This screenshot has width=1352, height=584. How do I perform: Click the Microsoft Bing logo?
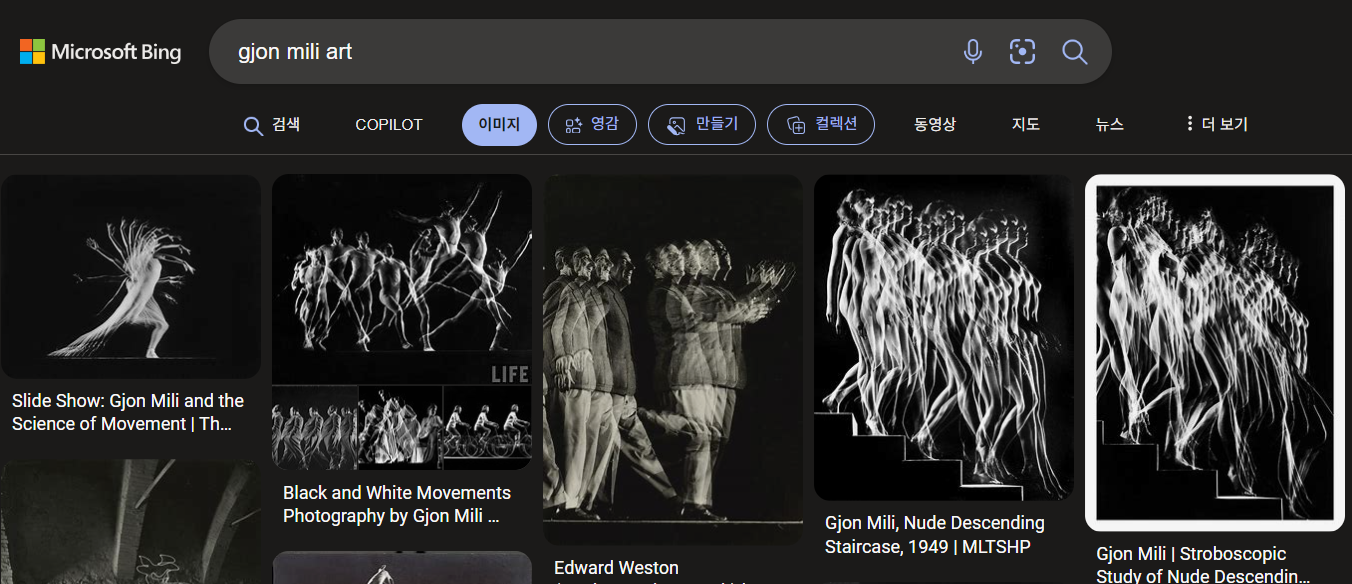click(100, 52)
